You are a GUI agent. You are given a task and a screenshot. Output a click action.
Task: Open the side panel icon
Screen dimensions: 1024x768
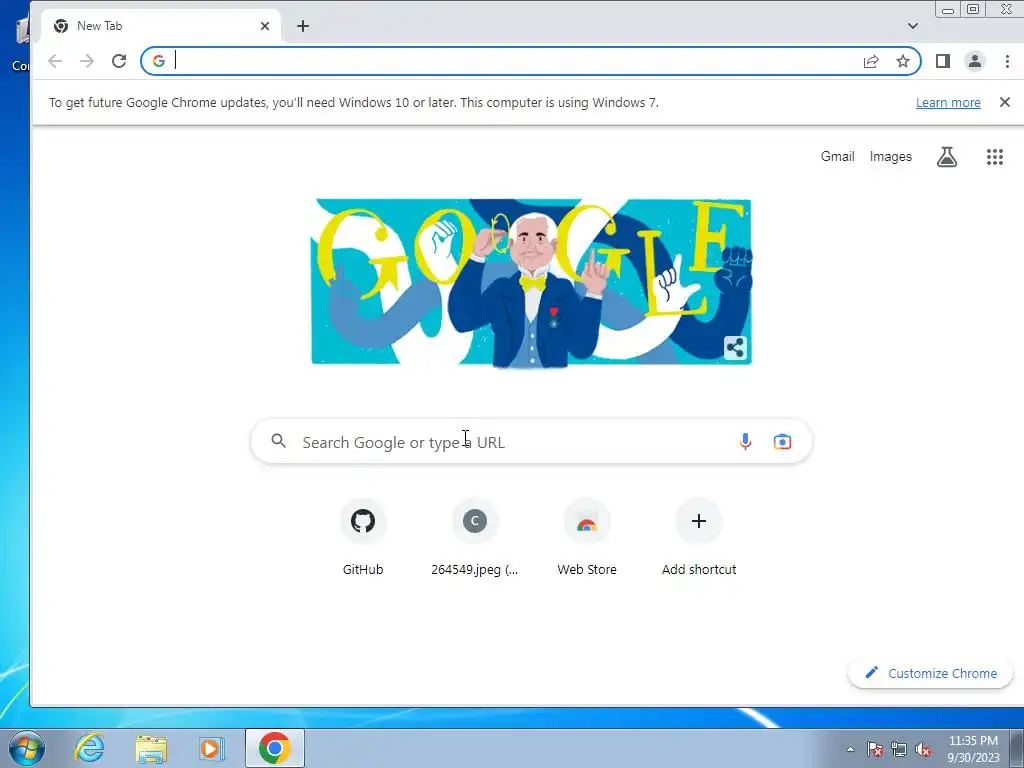(942, 61)
